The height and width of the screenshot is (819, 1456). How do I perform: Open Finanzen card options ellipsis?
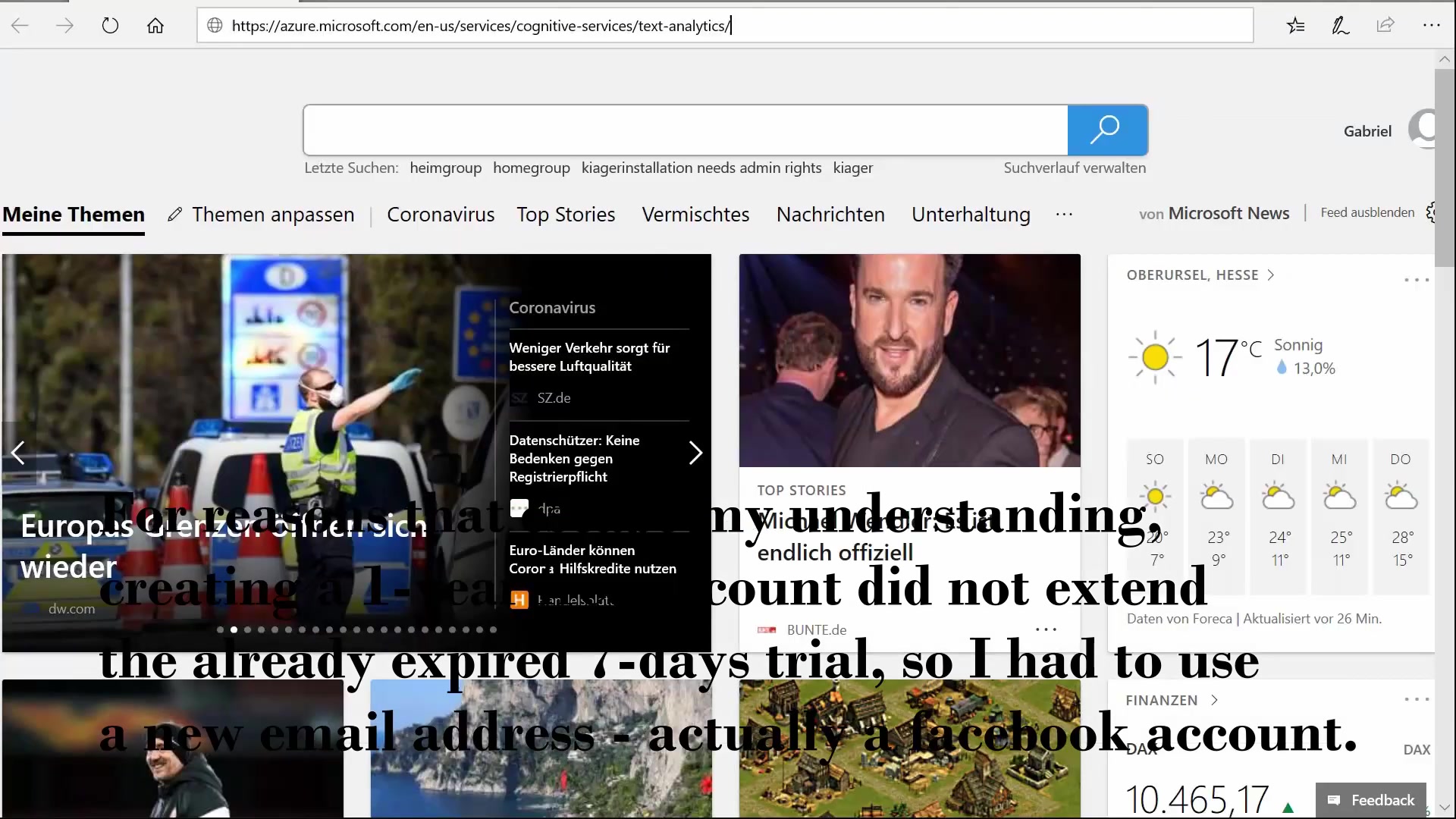(1416, 699)
